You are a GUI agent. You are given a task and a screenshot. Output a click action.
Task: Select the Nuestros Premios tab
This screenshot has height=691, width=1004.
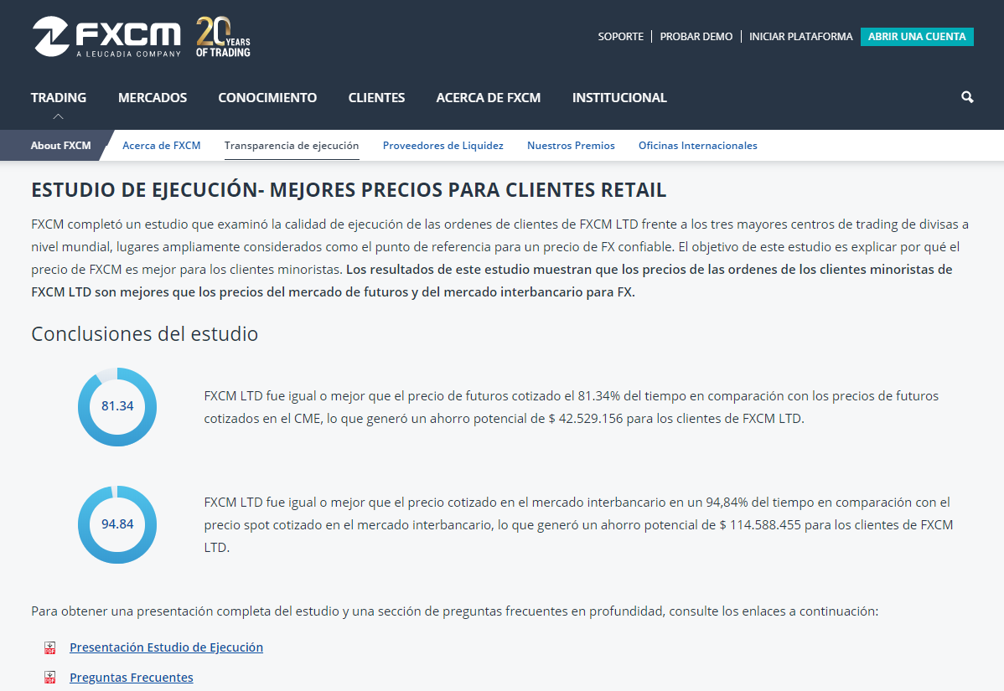pyautogui.click(x=571, y=145)
